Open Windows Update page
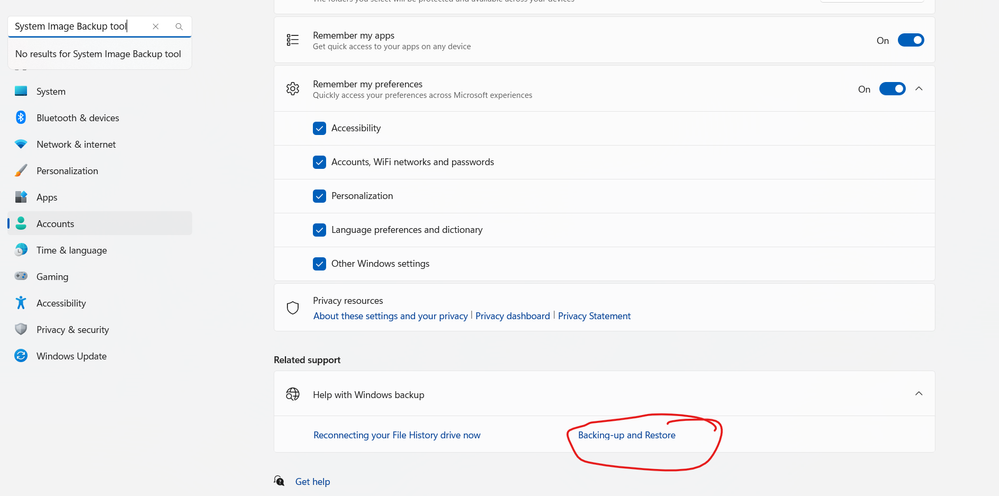The image size is (999, 496). click(99, 356)
